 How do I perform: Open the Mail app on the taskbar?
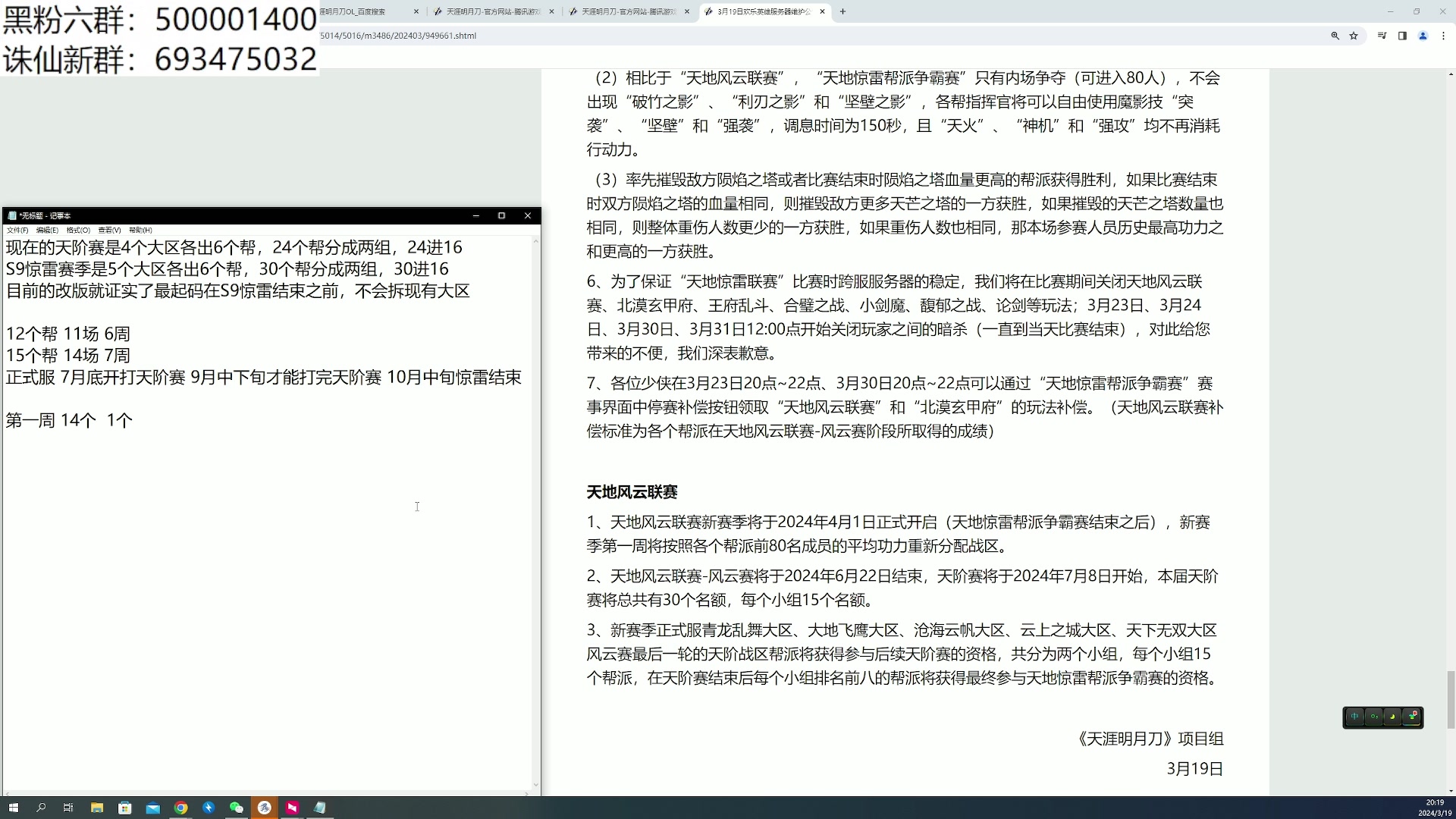[152, 808]
